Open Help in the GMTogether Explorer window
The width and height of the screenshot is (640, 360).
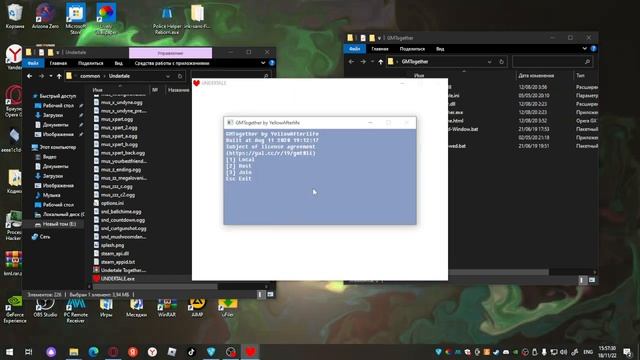(593, 49)
